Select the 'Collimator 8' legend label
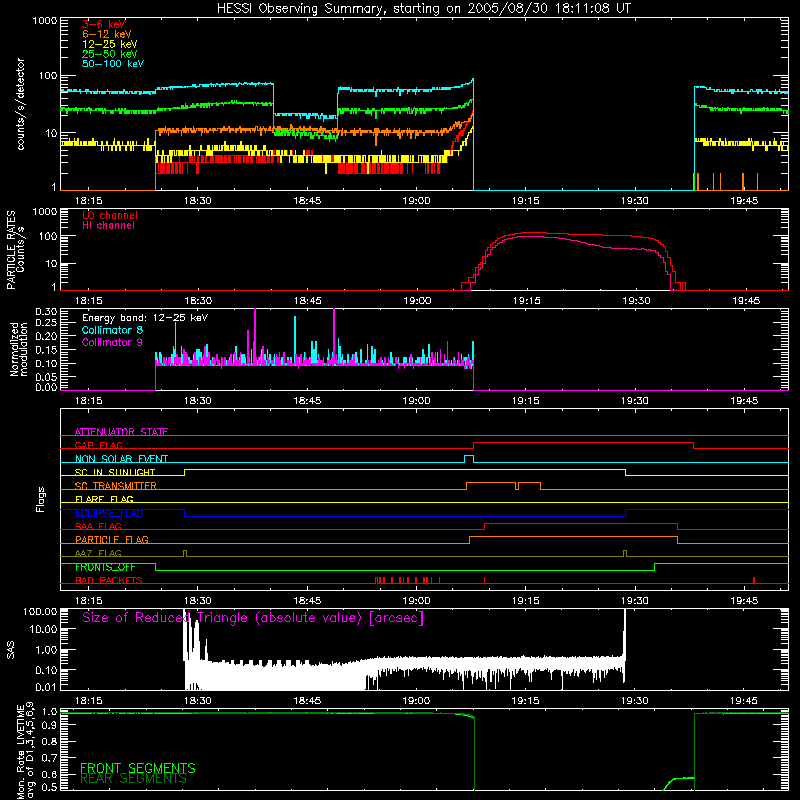Screen dimensions: 800x800 pyautogui.click(x=112, y=330)
